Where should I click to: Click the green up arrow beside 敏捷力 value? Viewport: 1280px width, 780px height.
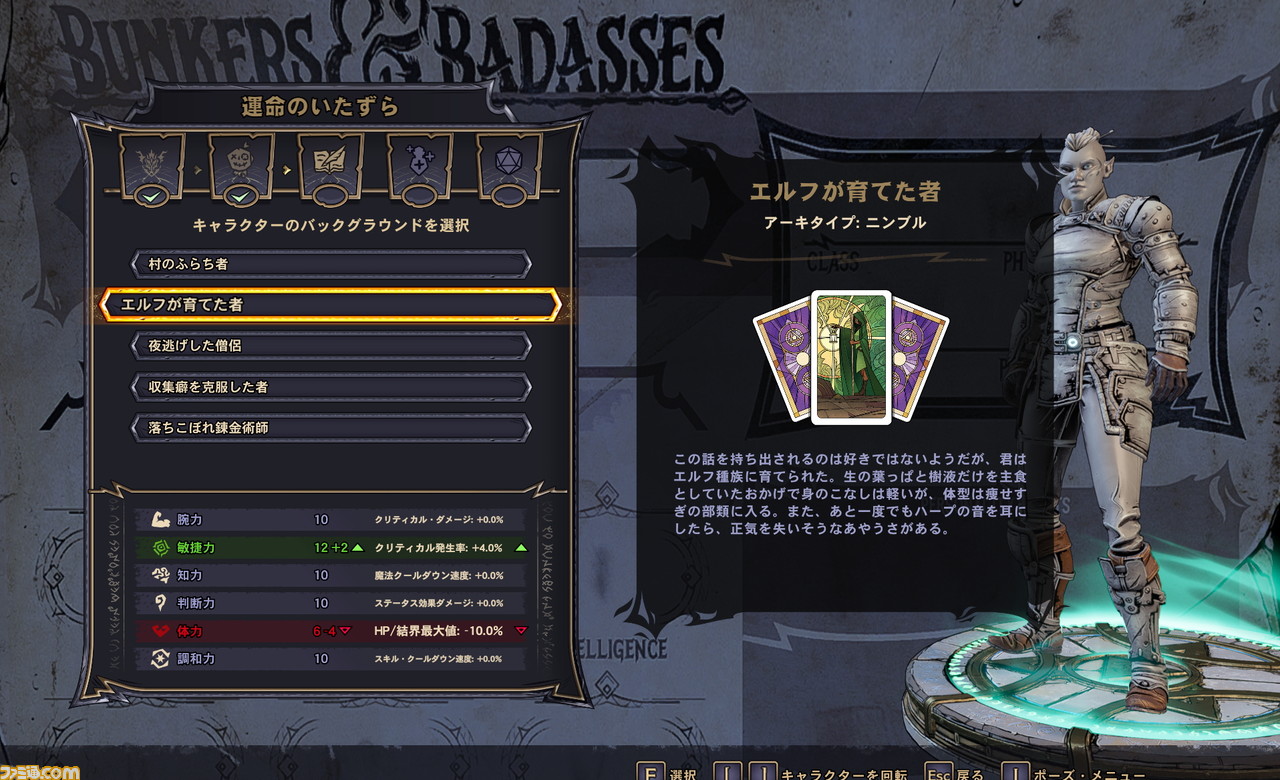(357, 548)
